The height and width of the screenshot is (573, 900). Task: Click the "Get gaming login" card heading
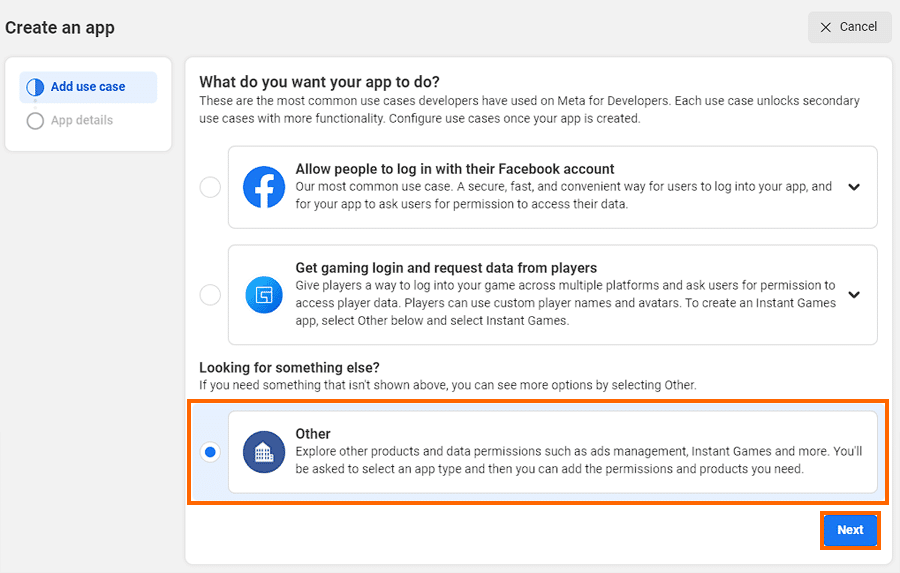pyautogui.click(x=446, y=268)
